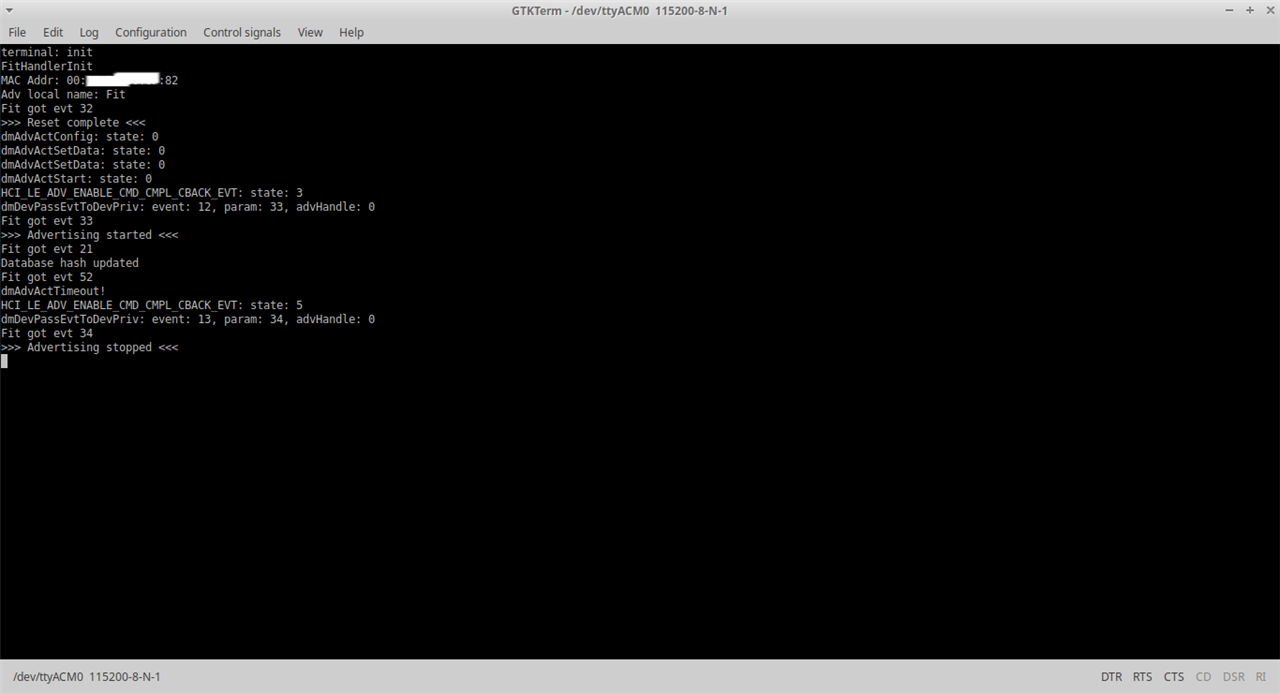Click the 'Fit got evt 52' line
The image size is (1280, 694).
click(x=47, y=277)
